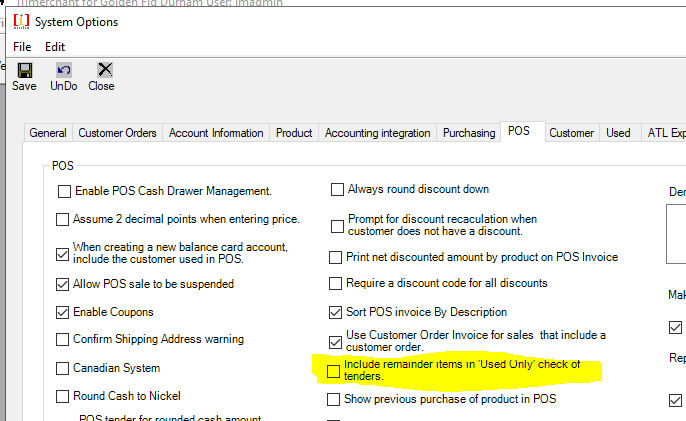686x421 pixels.
Task: Enable Round Cash to Nickel
Action: 63,396
